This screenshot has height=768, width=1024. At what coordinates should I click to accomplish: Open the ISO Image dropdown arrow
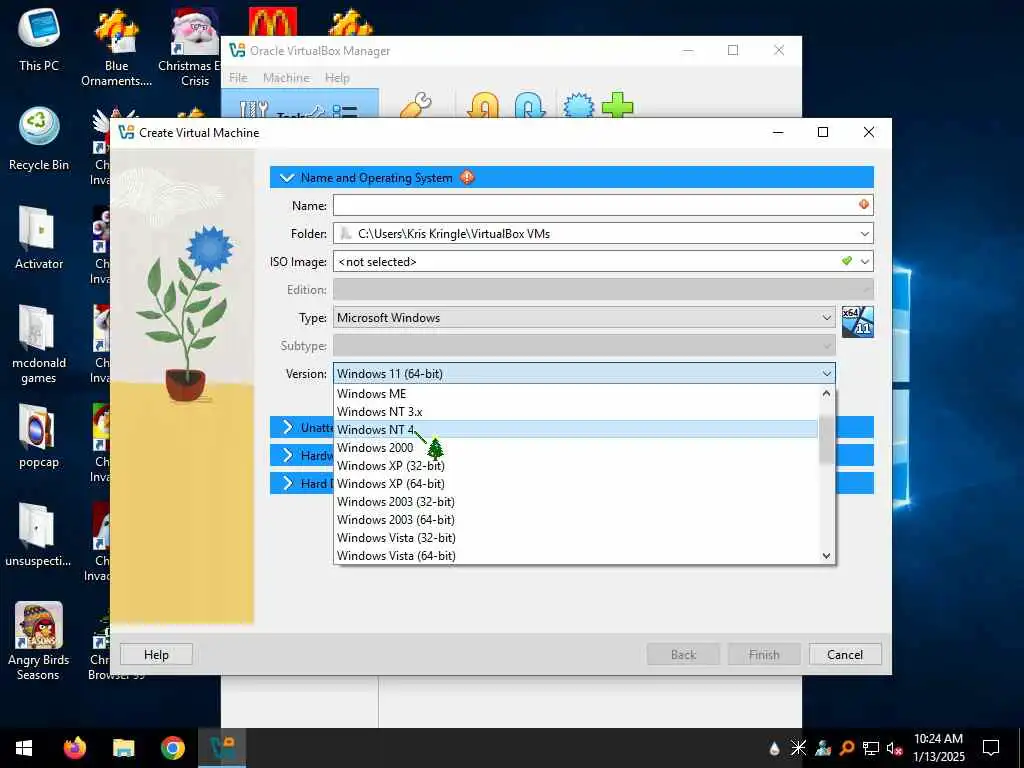(864, 262)
